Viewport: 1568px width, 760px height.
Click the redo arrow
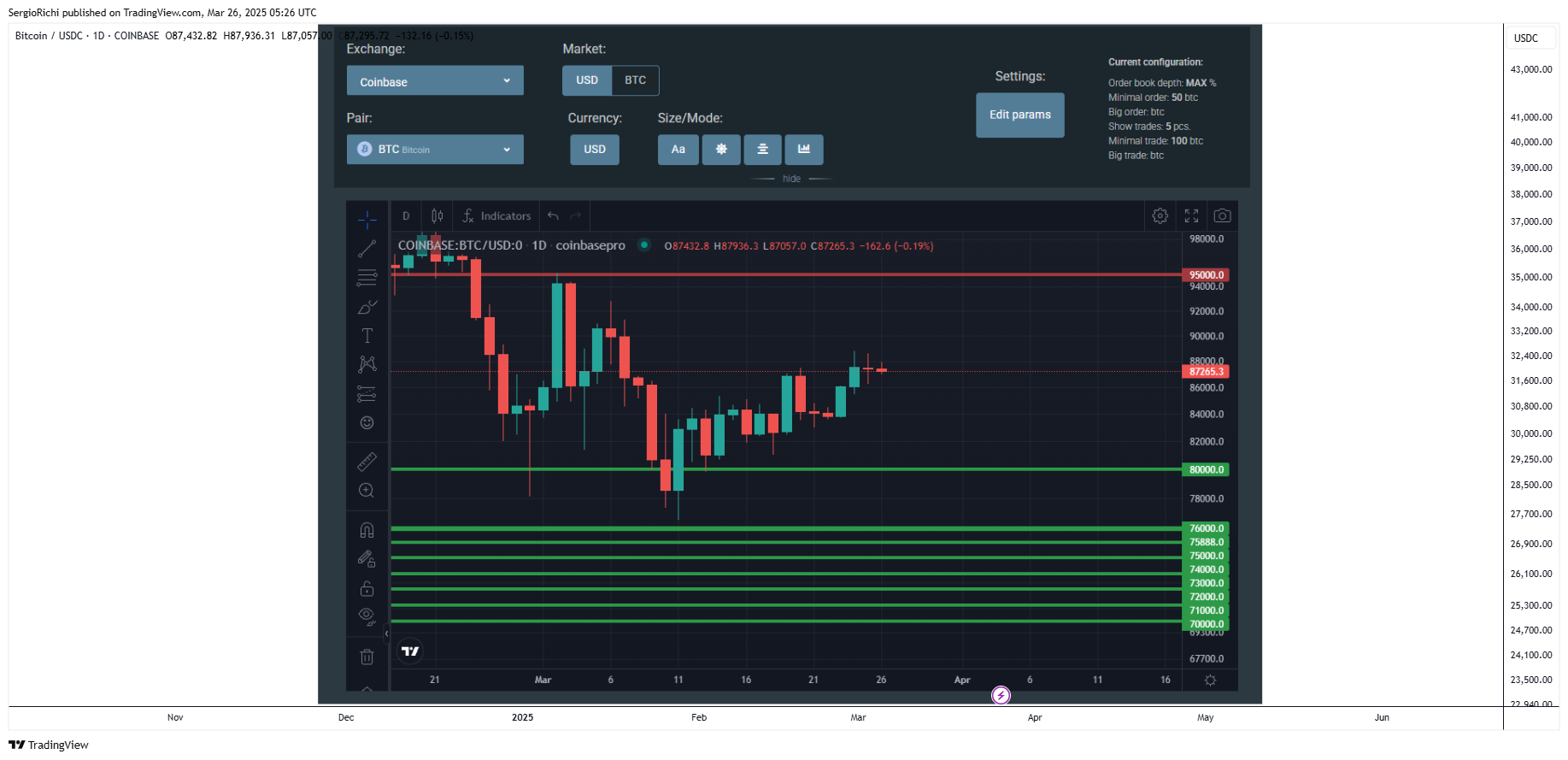(575, 216)
